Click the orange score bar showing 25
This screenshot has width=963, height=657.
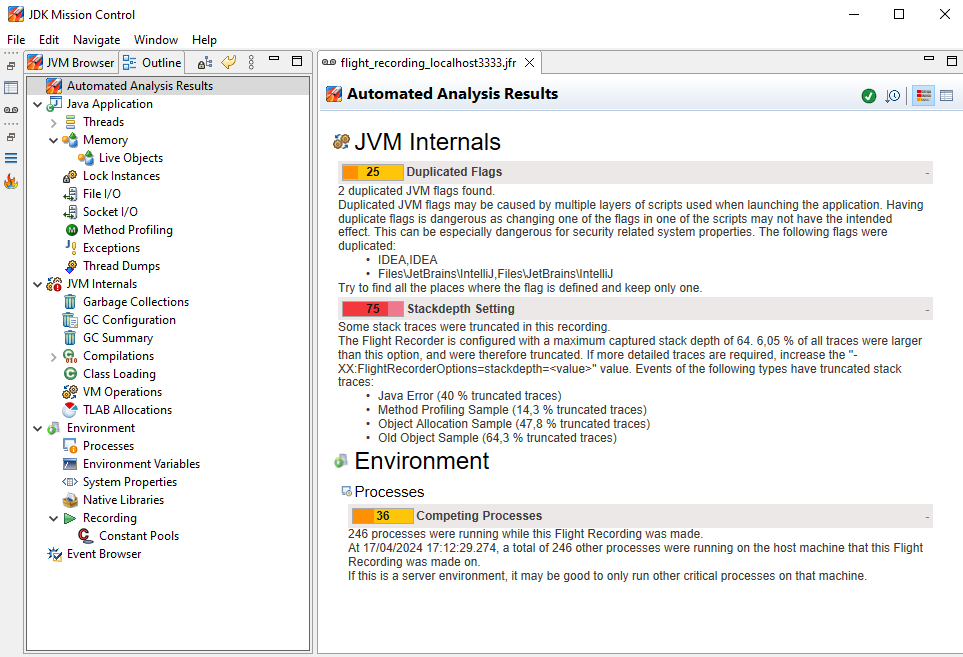(372, 172)
